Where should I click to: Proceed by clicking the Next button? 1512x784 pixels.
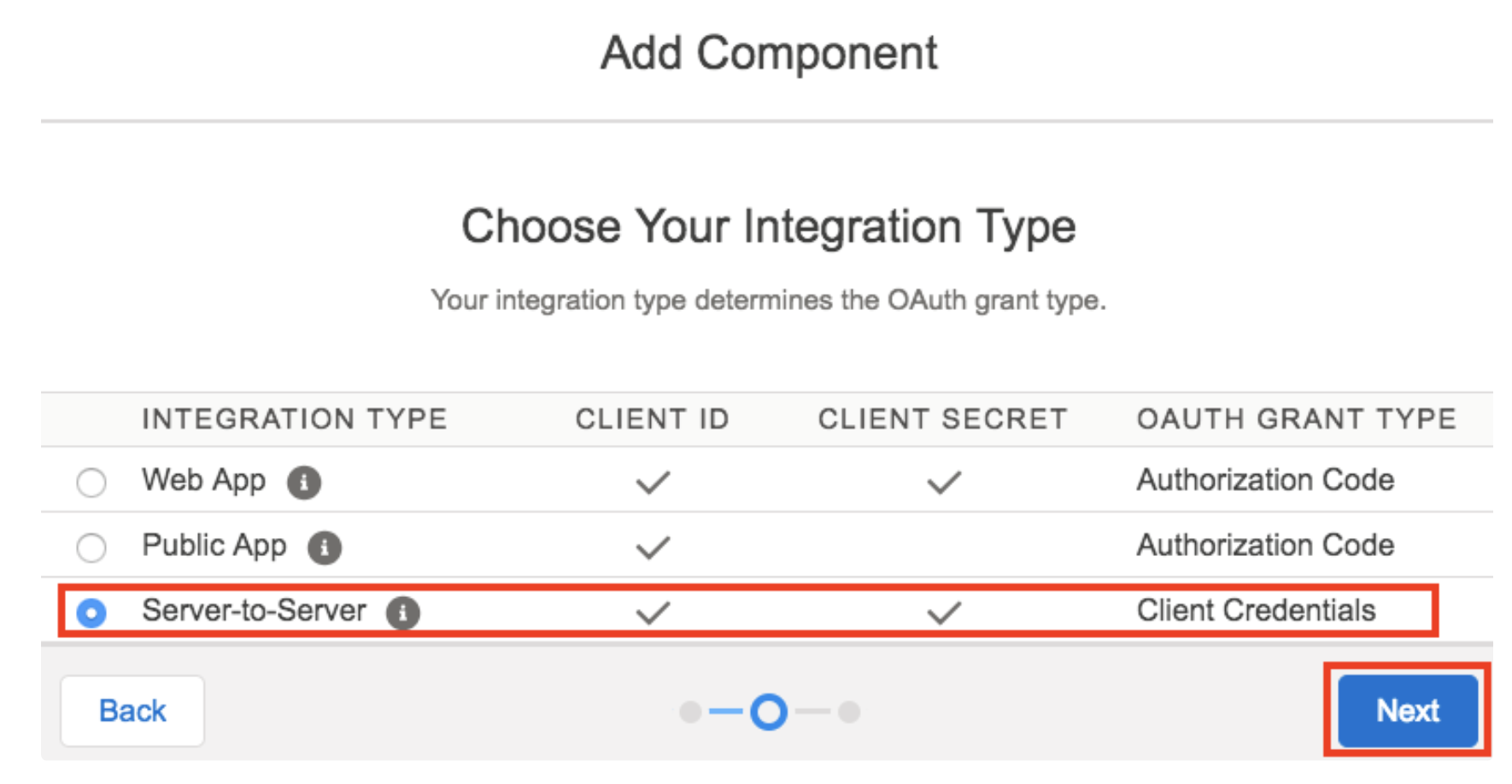pos(1407,711)
